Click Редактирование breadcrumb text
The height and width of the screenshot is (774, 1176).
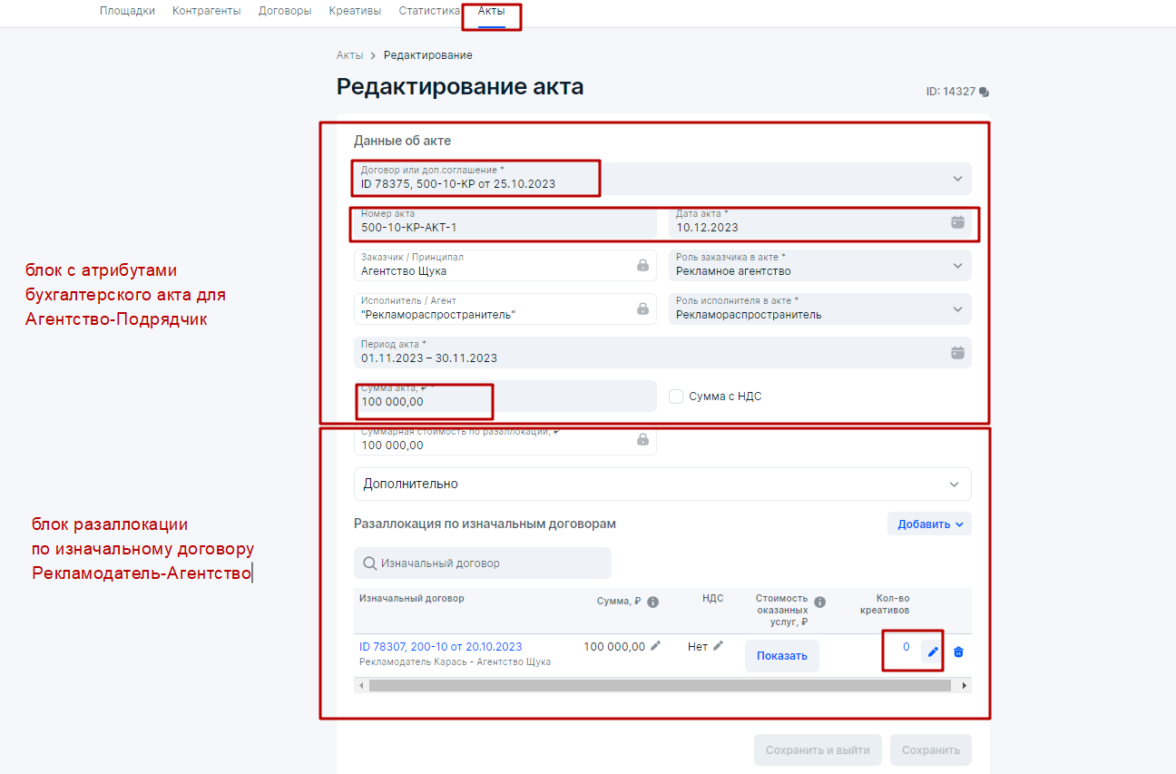(x=428, y=55)
